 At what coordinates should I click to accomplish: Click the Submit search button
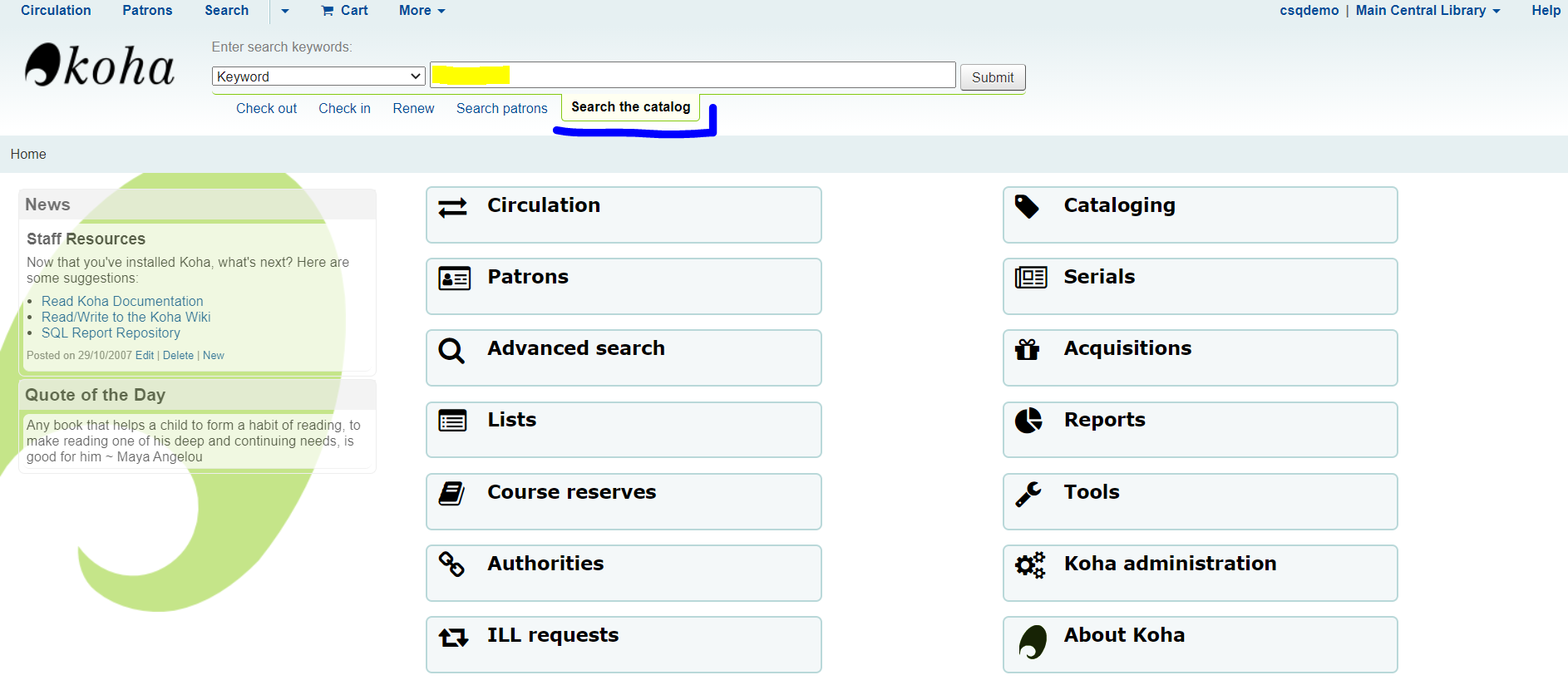[993, 77]
